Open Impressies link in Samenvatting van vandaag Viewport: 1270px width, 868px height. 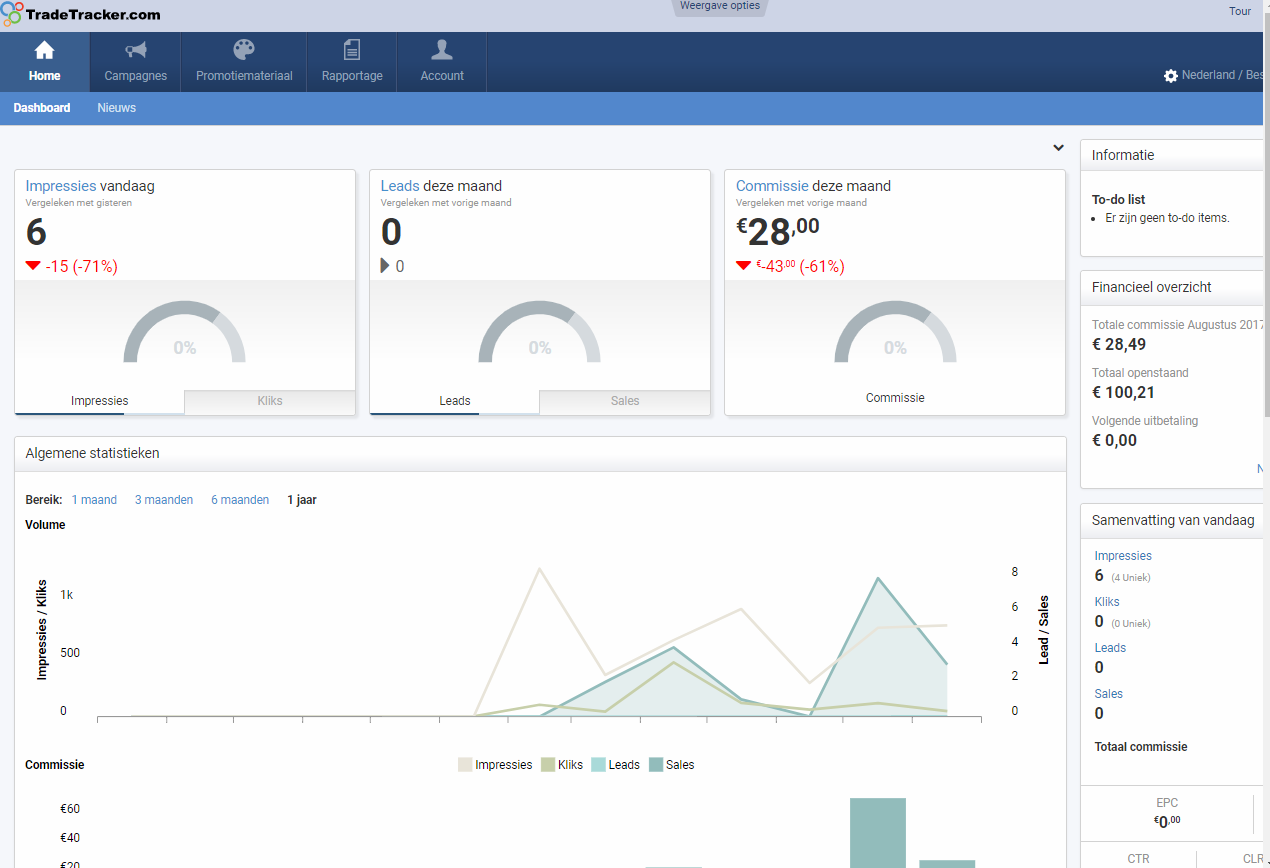click(x=1123, y=556)
